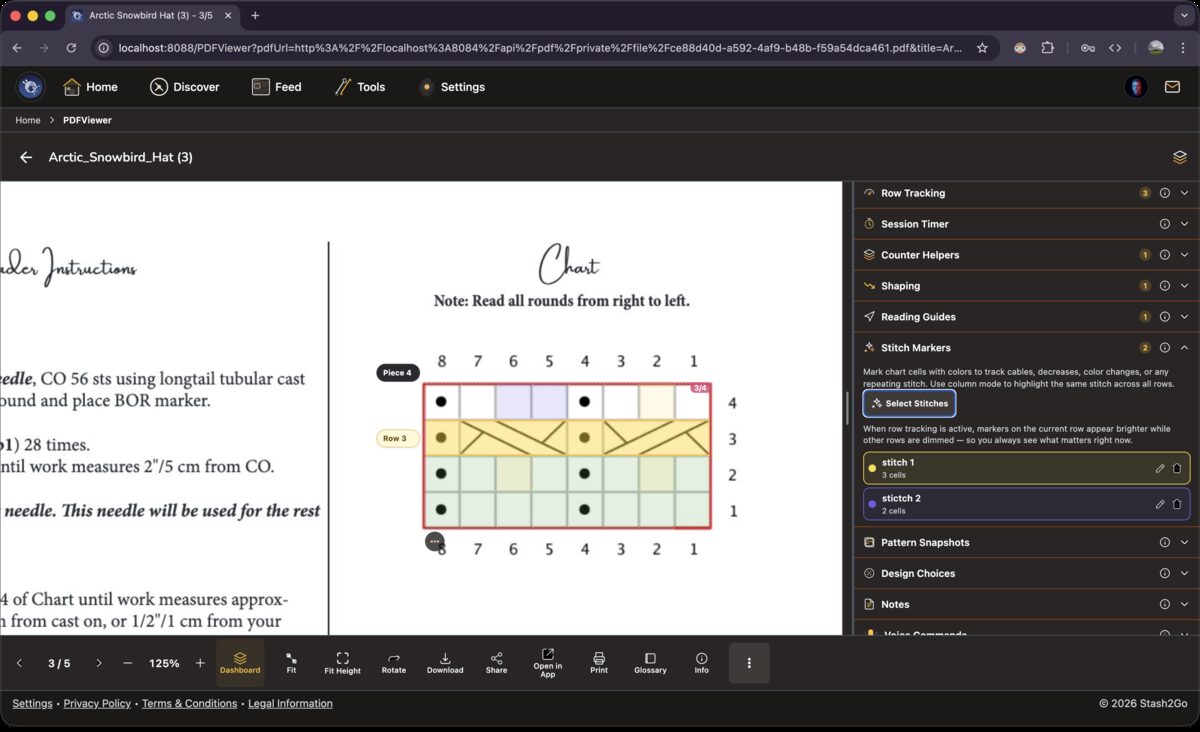This screenshot has width=1200, height=732.
Task: Go to the Tools menu
Action: pos(360,87)
